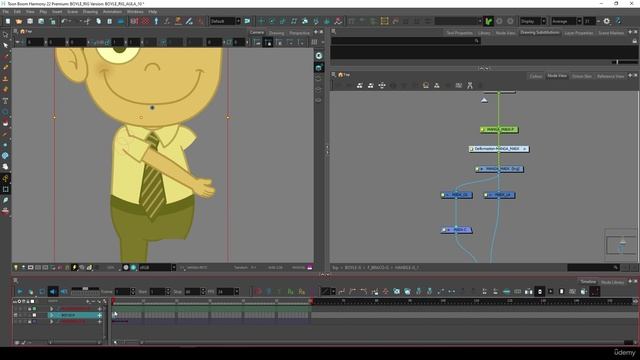Select the red Paint bucket tool
The image size is (640, 360).
pos(5,123)
